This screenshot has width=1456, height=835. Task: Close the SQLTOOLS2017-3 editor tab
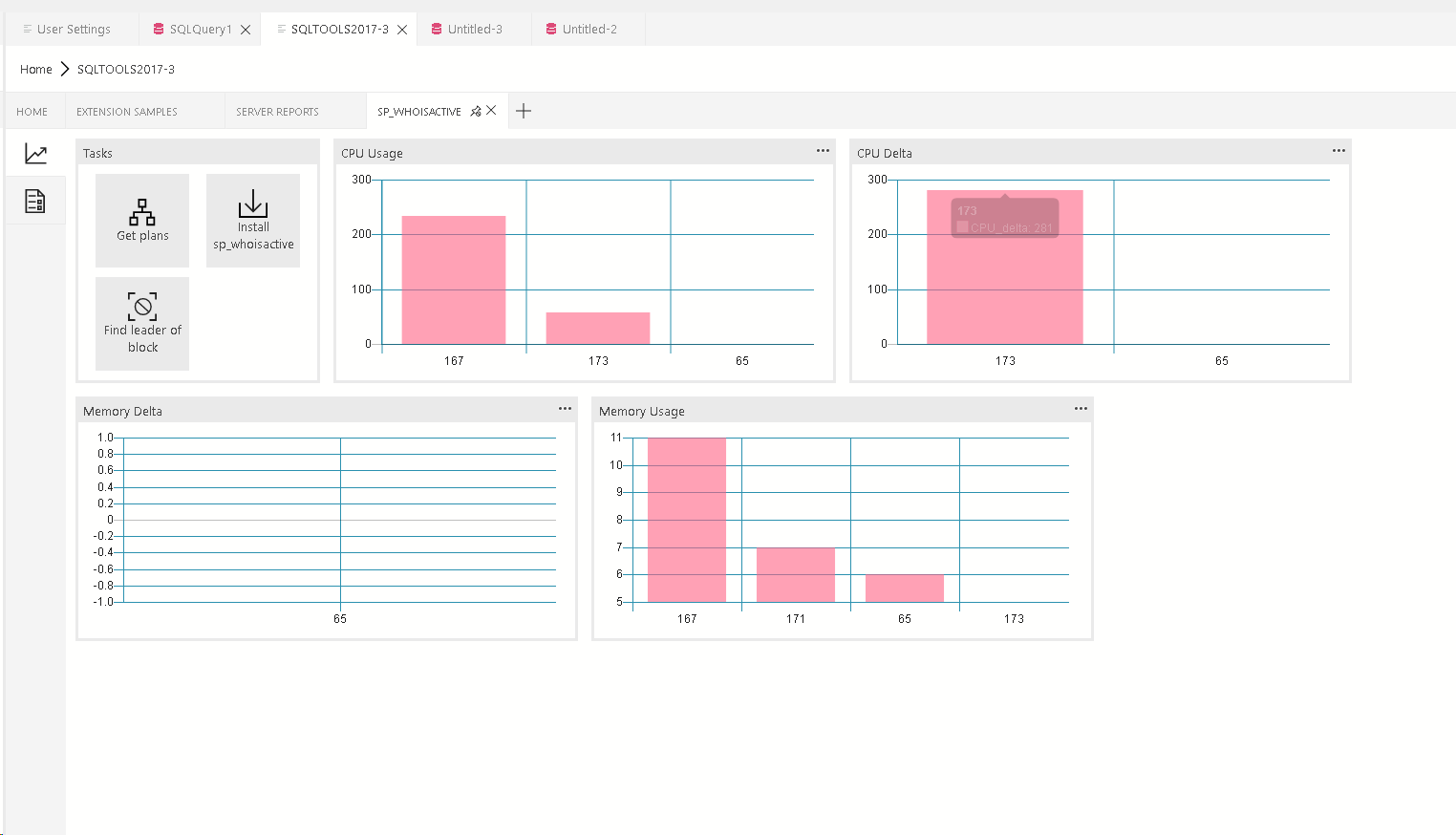point(402,30)
